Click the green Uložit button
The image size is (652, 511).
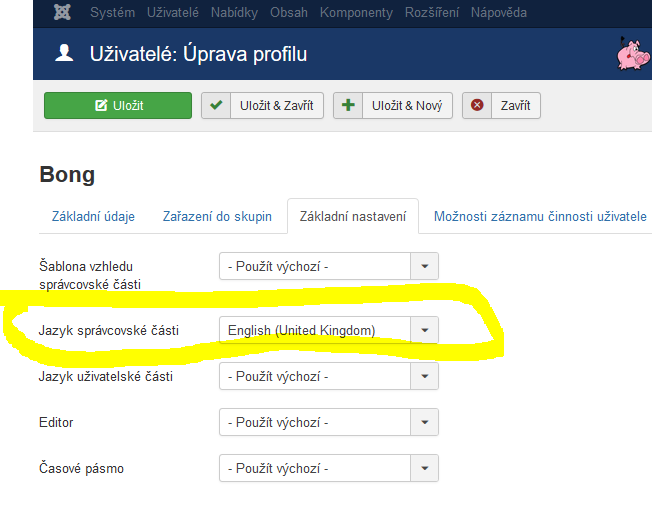118,106
